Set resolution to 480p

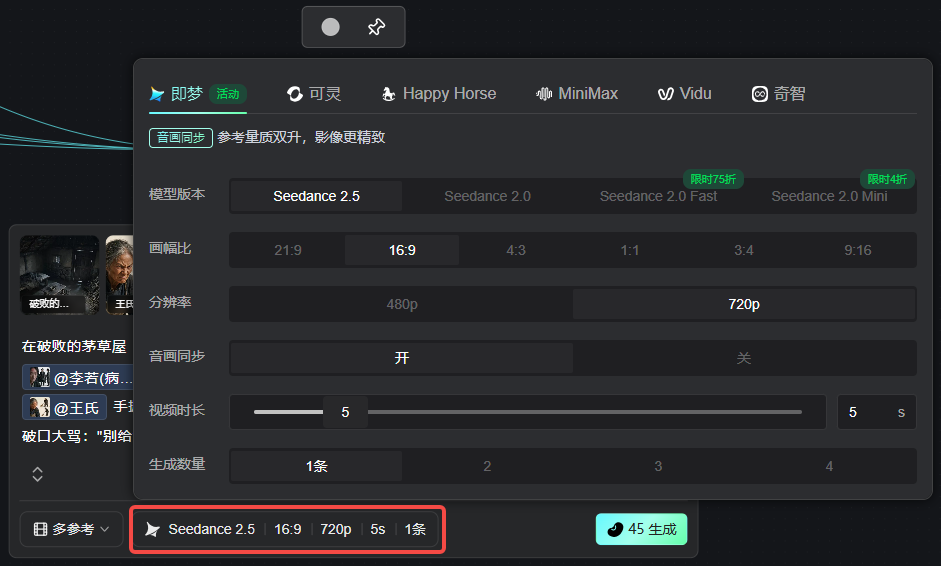(402, 304)
